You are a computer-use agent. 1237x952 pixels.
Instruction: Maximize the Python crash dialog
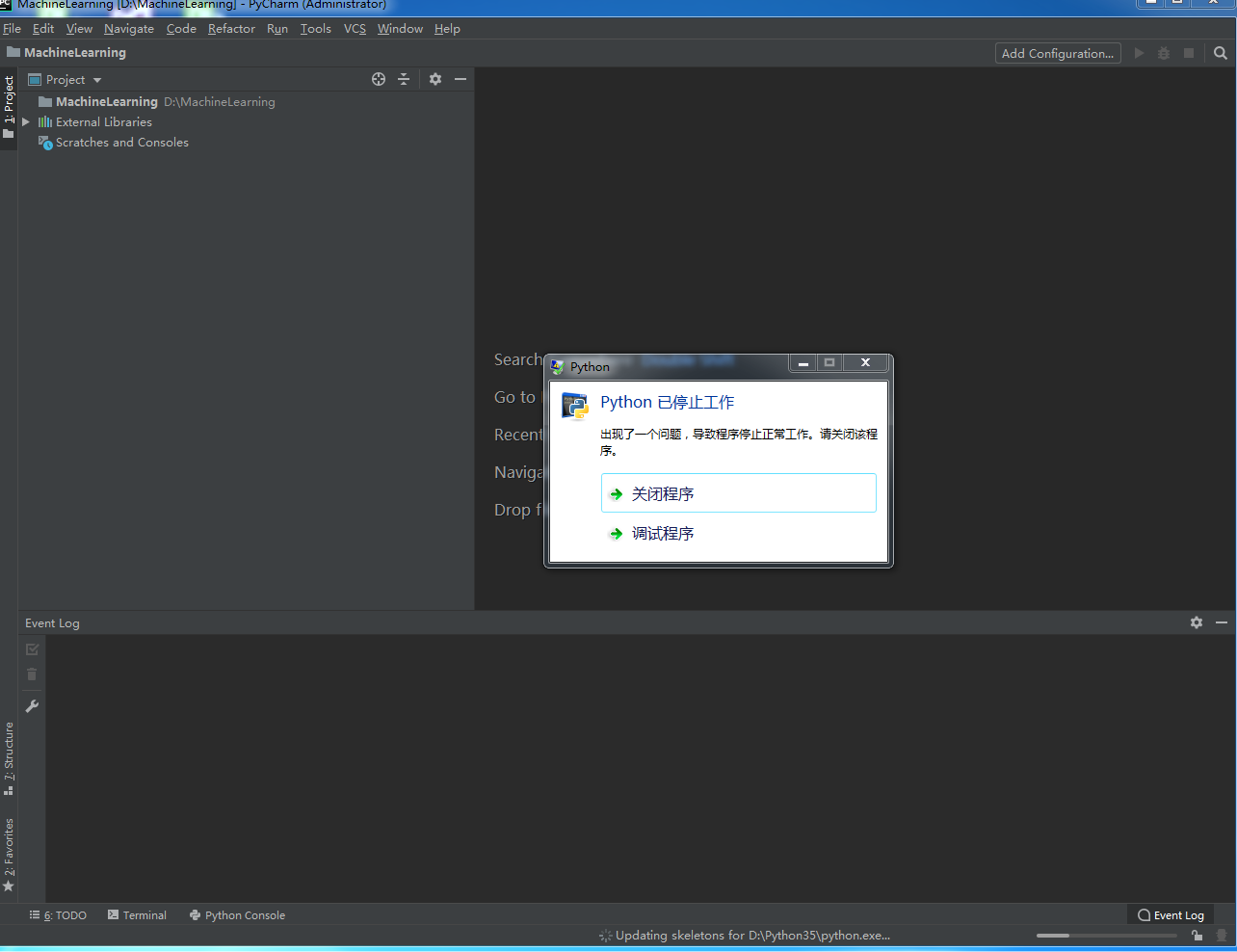pyautogui.click(x=829, y=363)
